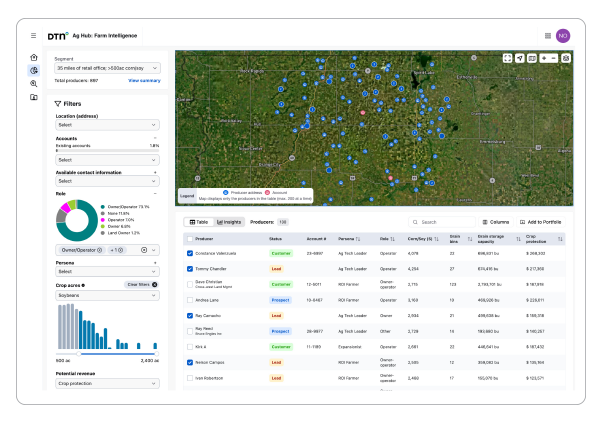Click the upper crop acres slider handle
The width and height of the screenshot is (602, 424).
point(156,354)
